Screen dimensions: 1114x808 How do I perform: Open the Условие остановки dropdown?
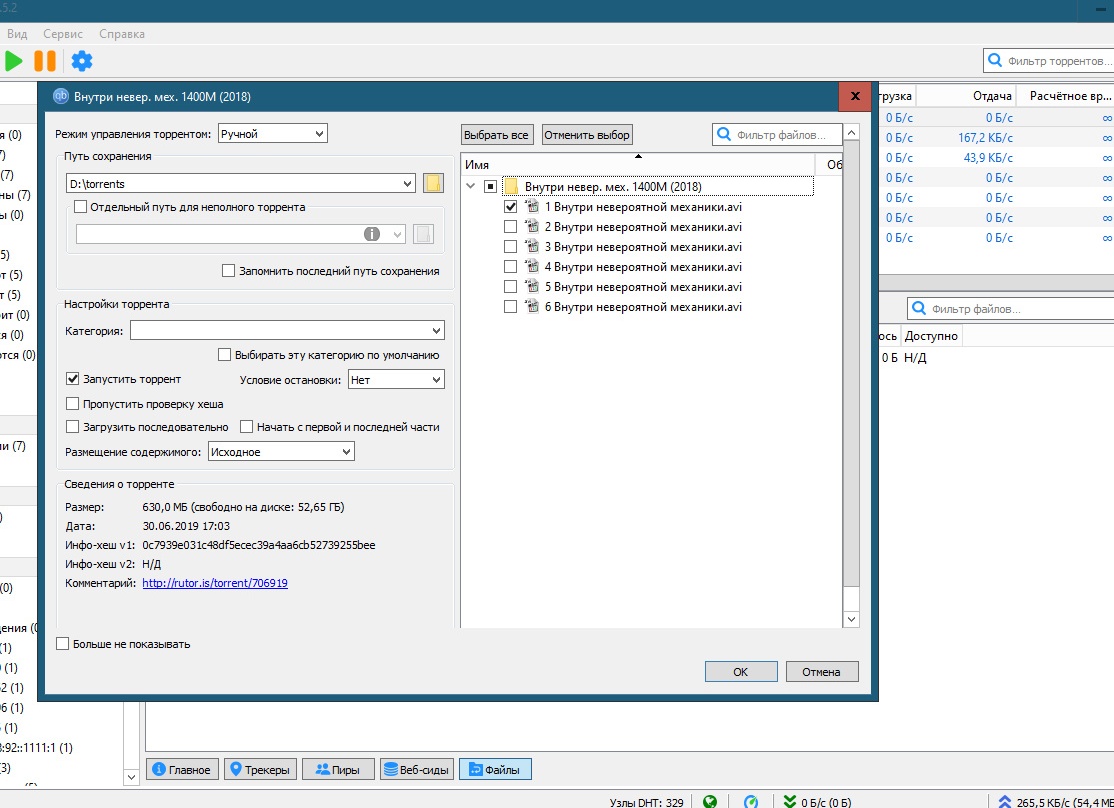click(x=396, y=379)
